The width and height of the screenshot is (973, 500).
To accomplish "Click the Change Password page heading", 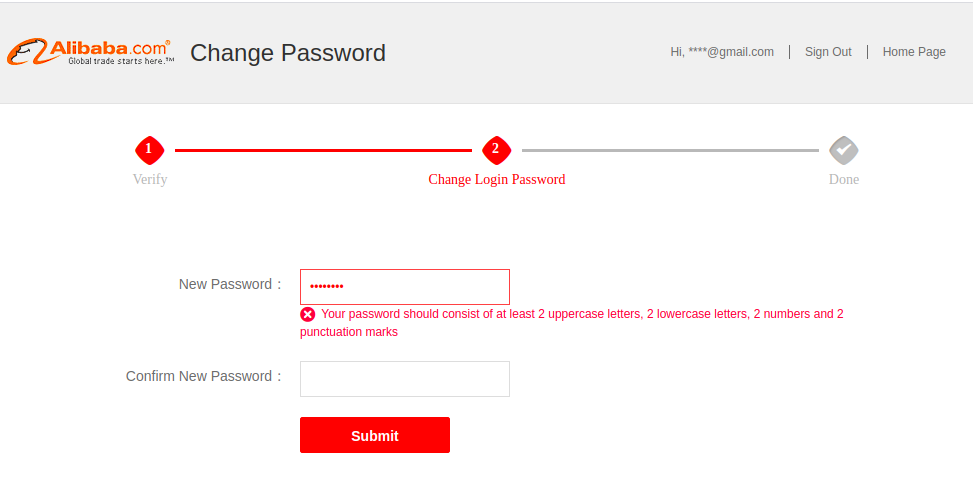I will 288,53.
